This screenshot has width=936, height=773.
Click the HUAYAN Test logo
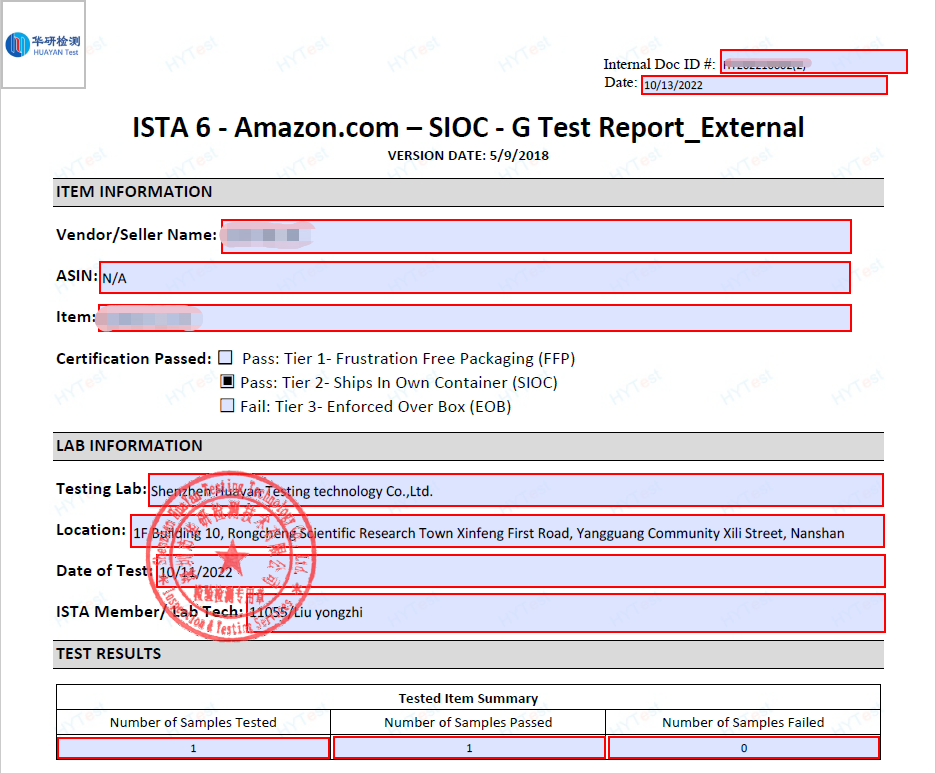43,45
